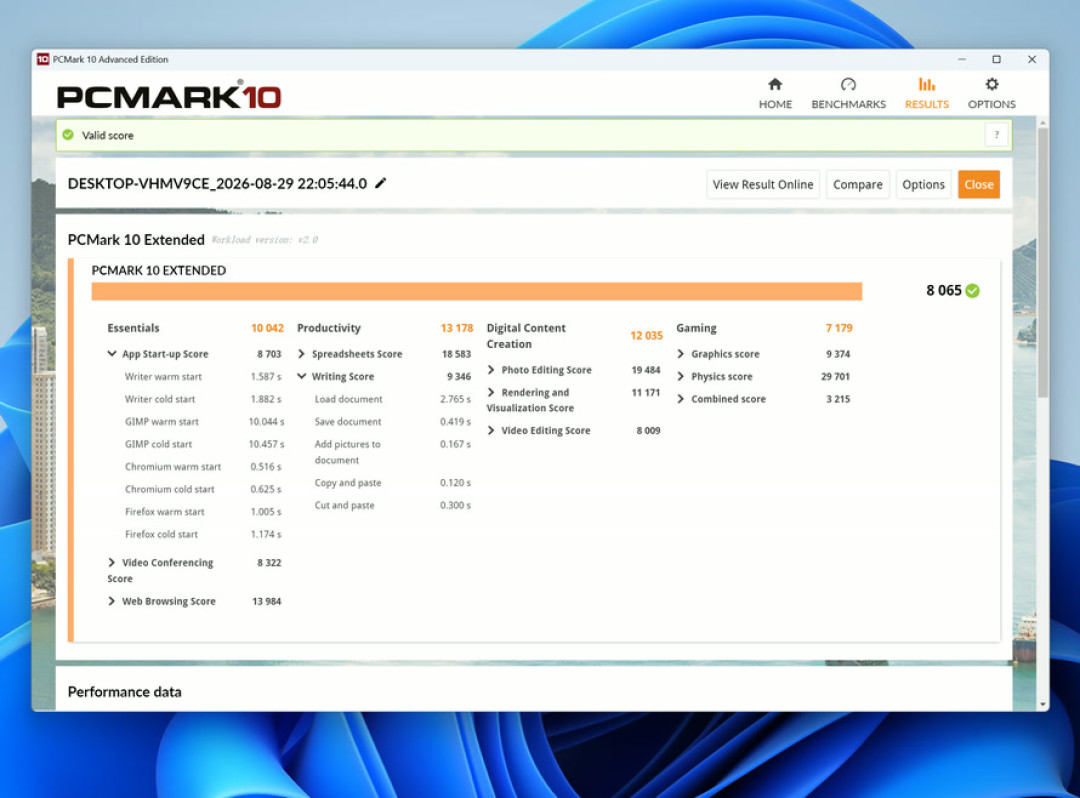Click pencil icon to rename result
Image resolution: width=1080 pixels, height=798 pixels.
[380, 183]
